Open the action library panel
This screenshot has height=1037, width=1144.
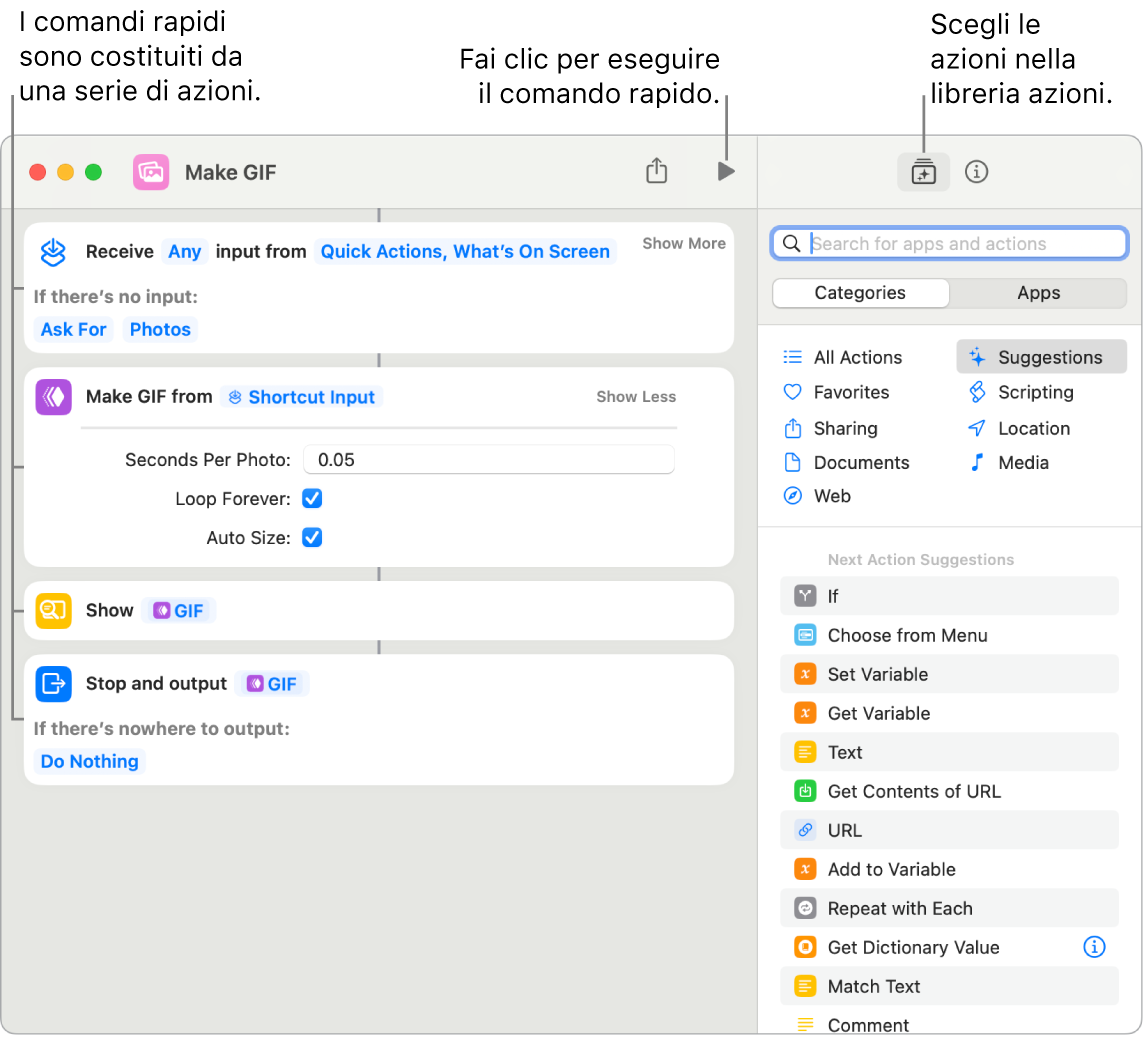tap(922, 171)
